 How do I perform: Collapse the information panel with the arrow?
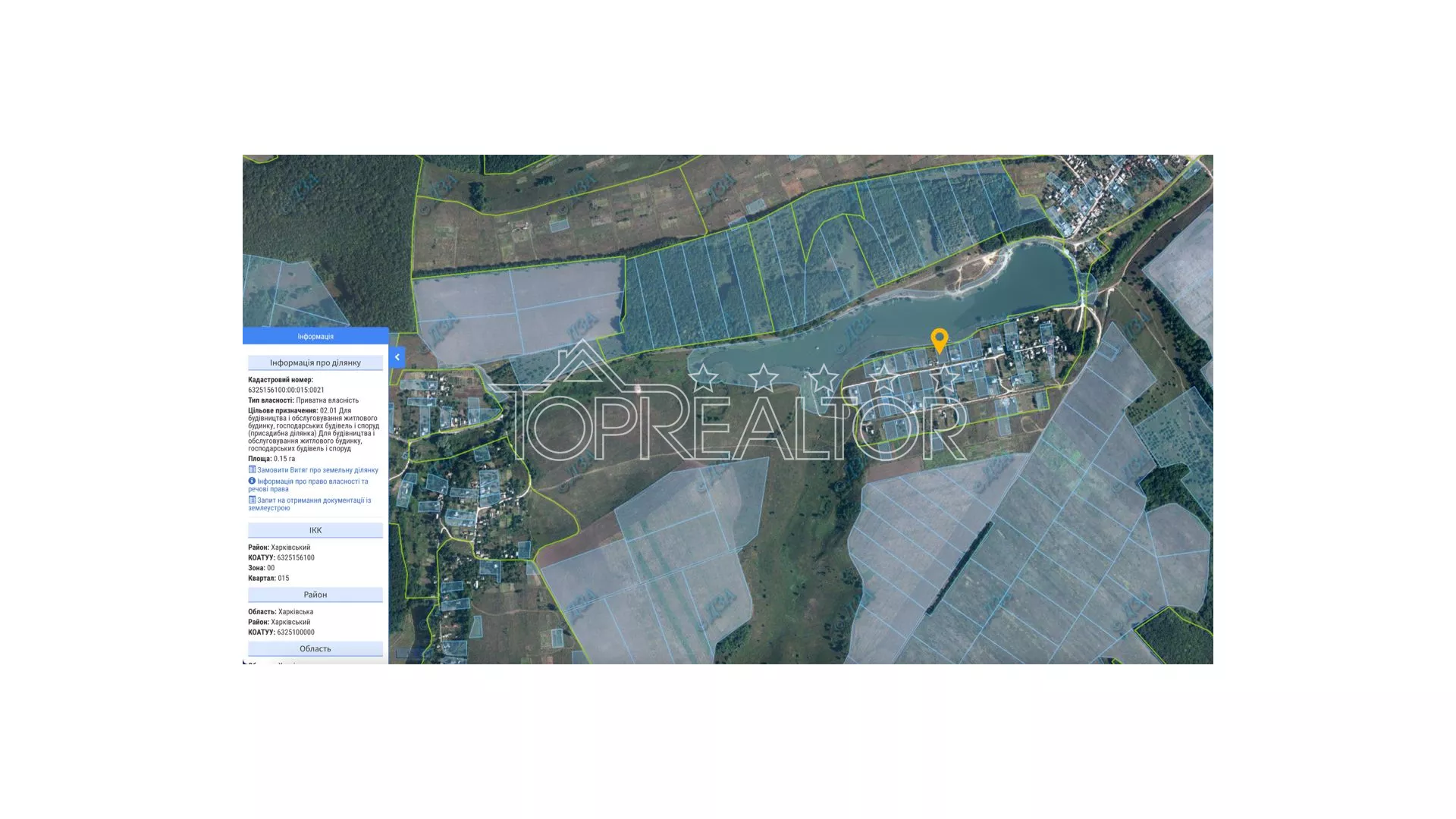click(x=397, y=357)
